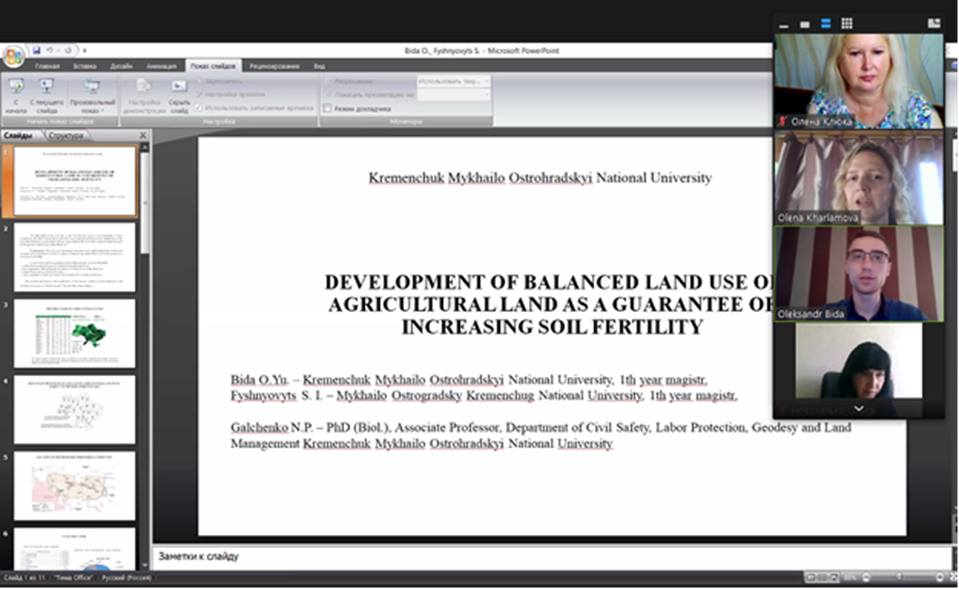Image resolution: width=959 pixels, height=589 pixels.
Task: Minimize the video panel with dash icon
Action: [x=784, y=25]
